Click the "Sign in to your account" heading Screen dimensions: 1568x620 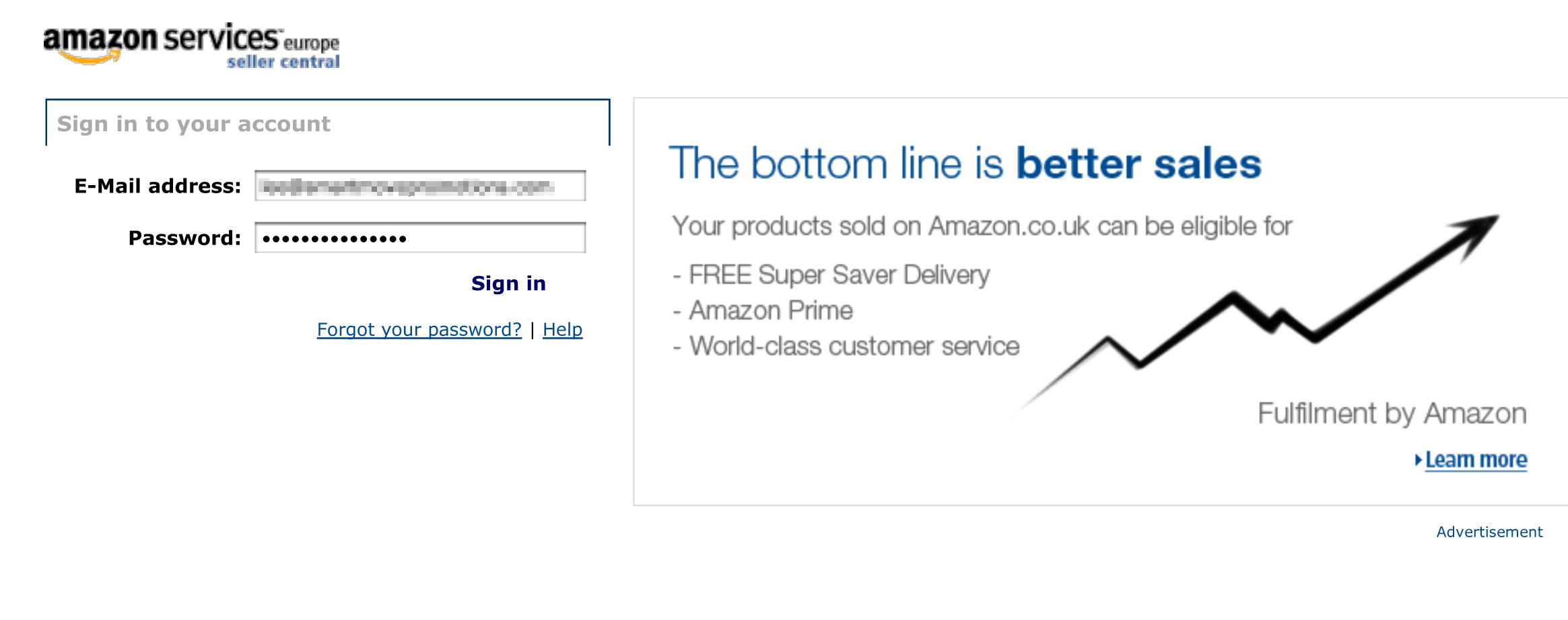click(x=194, y=124)
